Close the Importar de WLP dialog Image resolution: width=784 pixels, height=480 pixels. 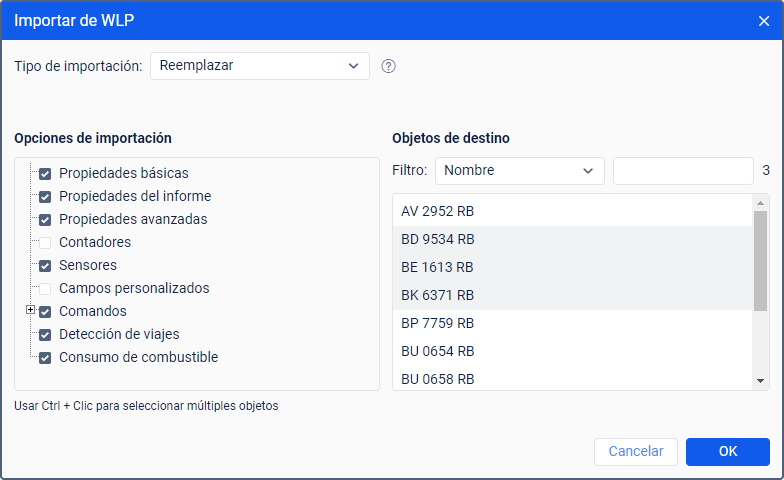pos(764,20)
